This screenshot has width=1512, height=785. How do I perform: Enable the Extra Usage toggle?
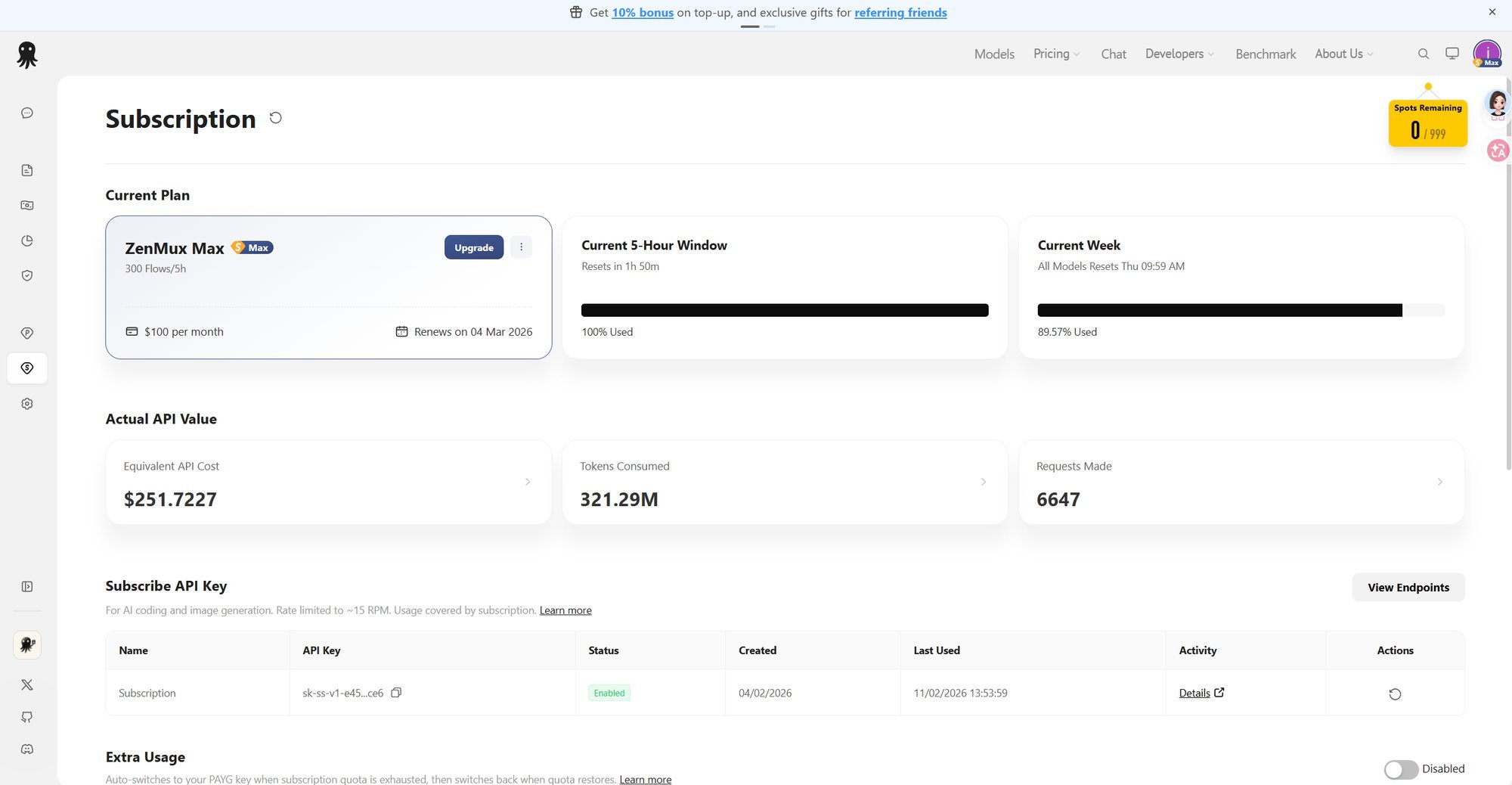pos(1401,769)
